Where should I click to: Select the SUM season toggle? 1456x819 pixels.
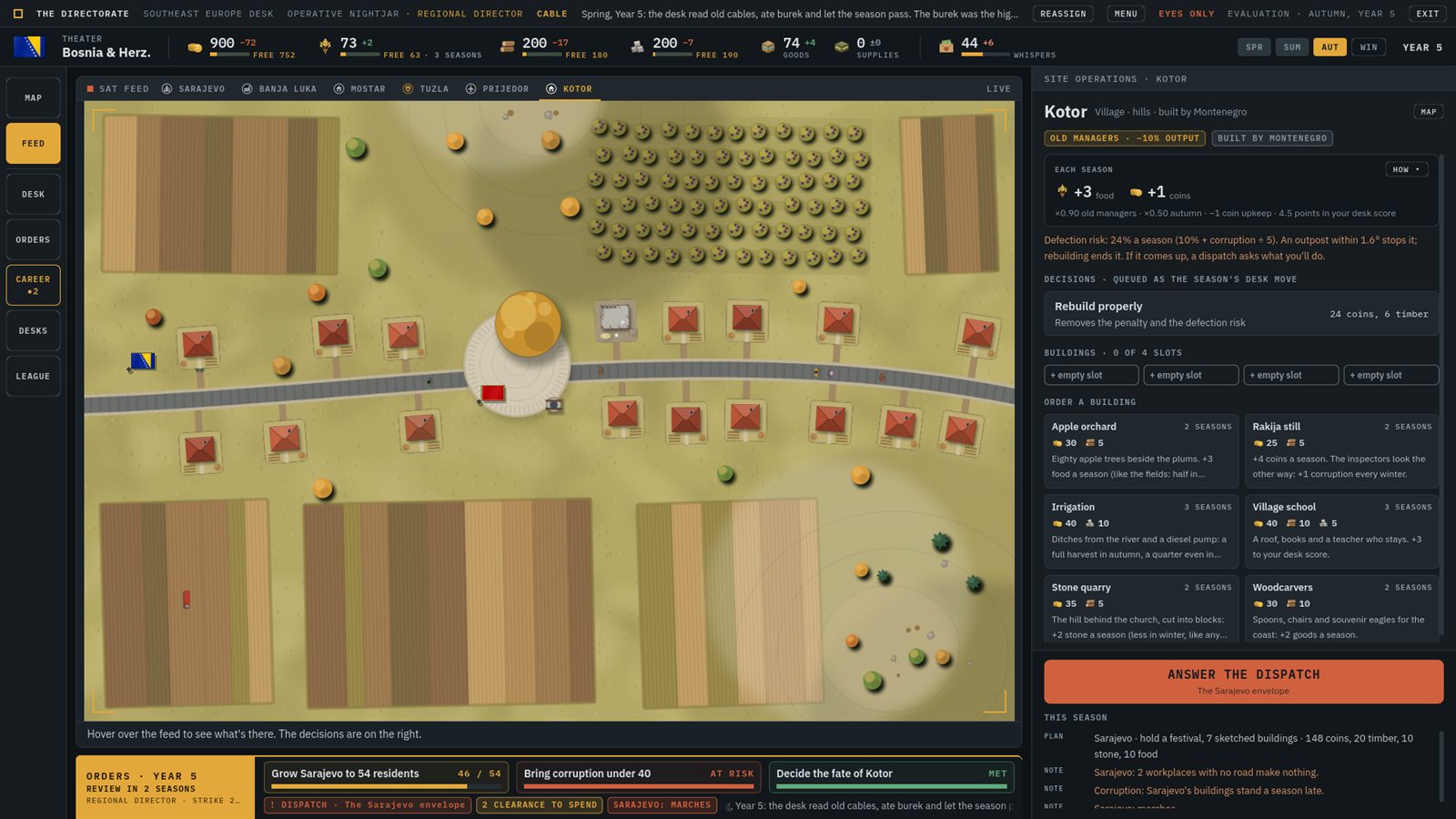coord(1292,47)
